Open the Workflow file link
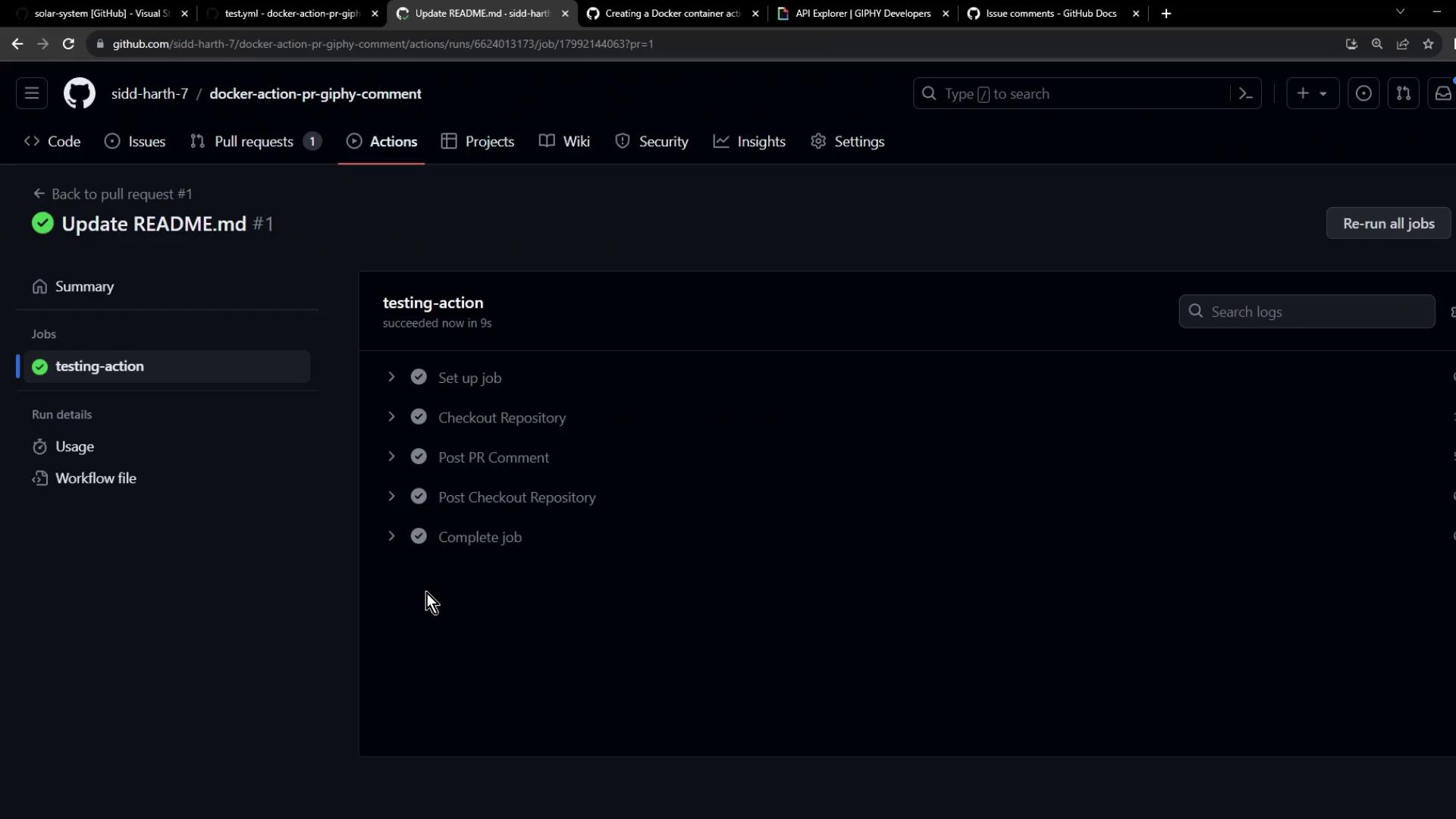The image size is (1456, 819). tap(96, 479)
